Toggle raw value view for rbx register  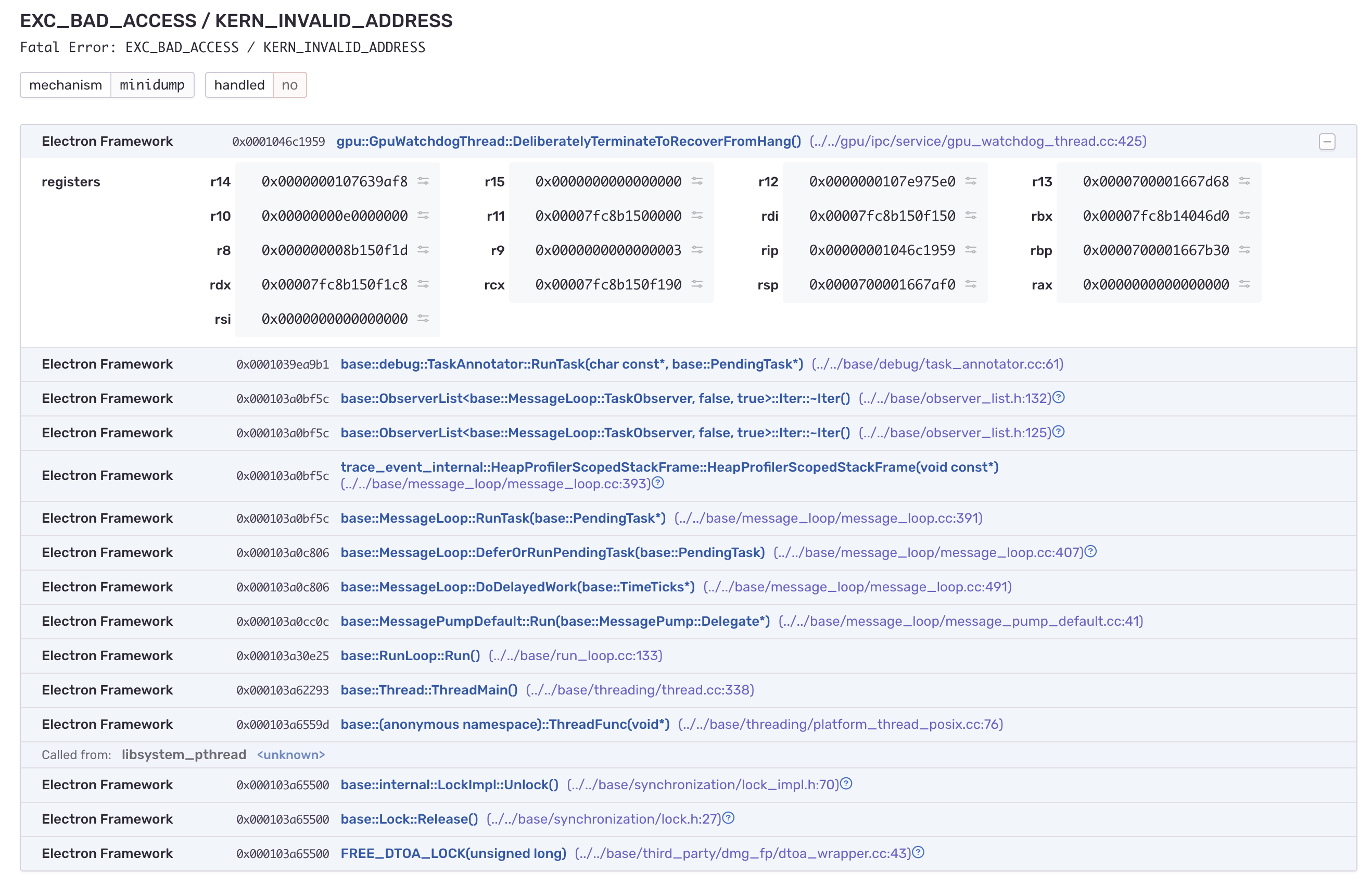tap(1244, 216)
